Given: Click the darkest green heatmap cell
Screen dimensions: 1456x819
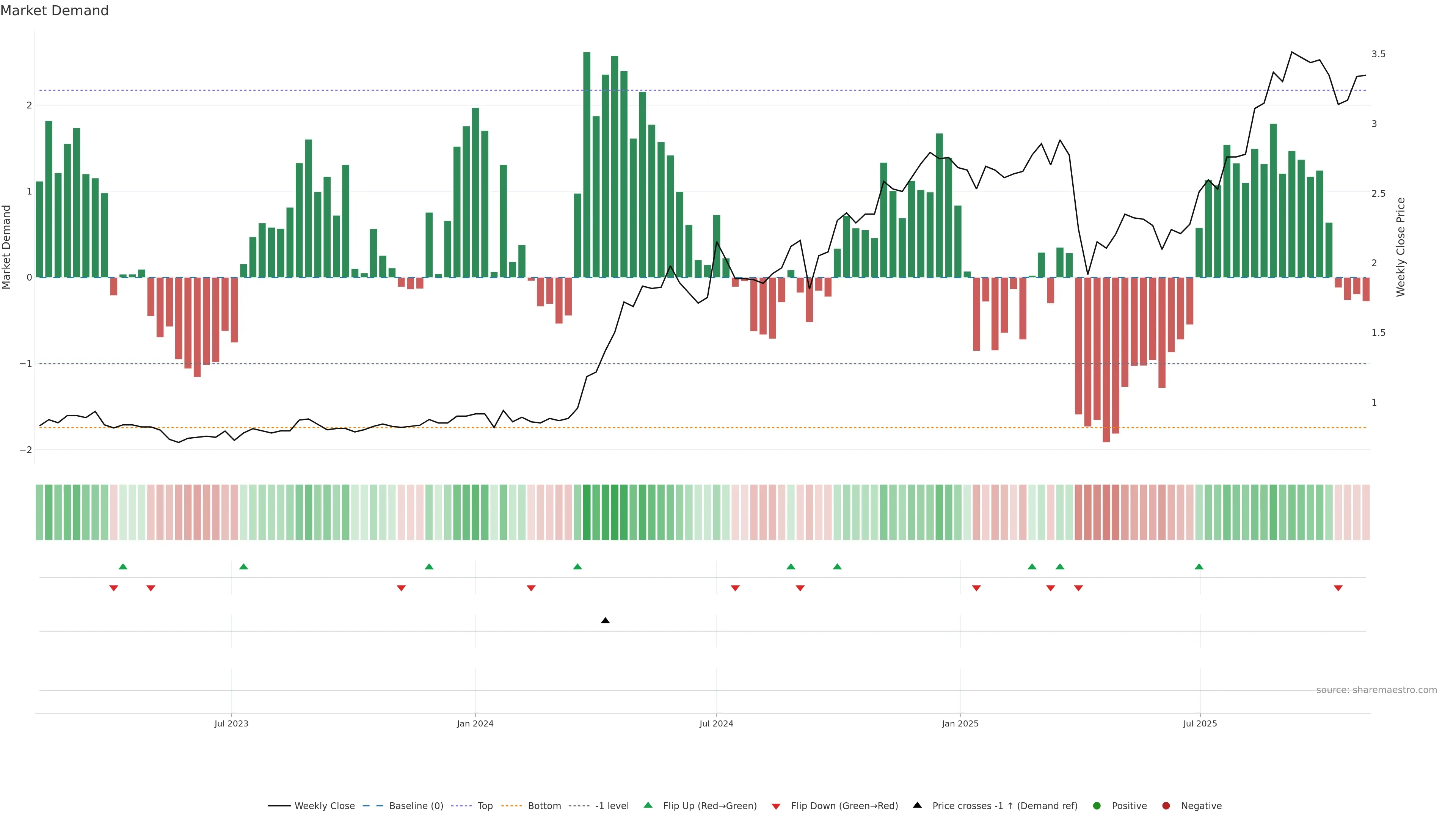Looking at the screenshot, I should coord(587,512).
